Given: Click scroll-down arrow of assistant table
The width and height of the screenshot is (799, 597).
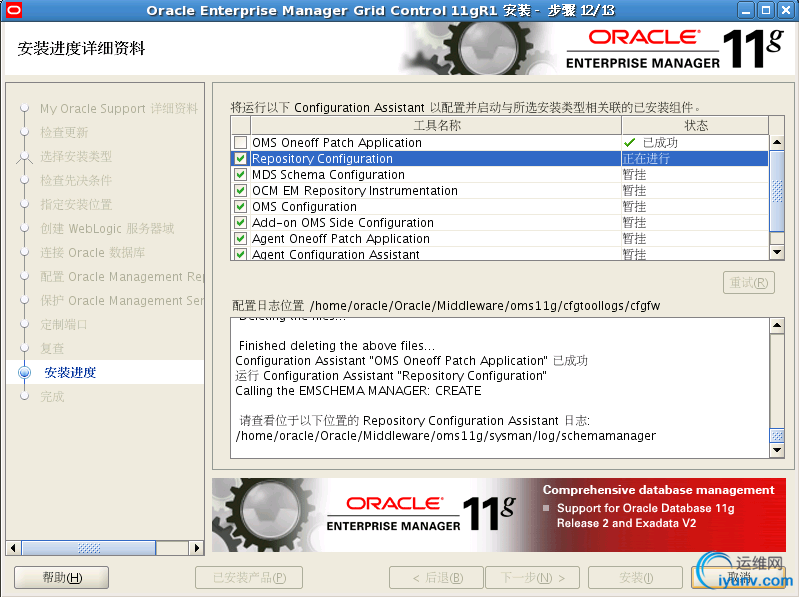Looking at the screenshot, I should click(x=777, y=252).
